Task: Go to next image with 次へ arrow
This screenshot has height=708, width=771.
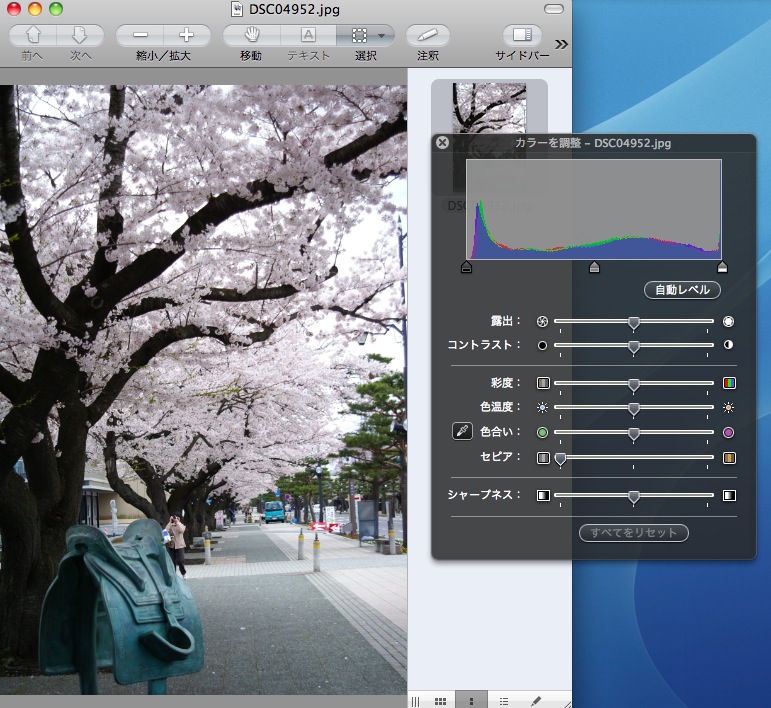Action: [80, 35]
